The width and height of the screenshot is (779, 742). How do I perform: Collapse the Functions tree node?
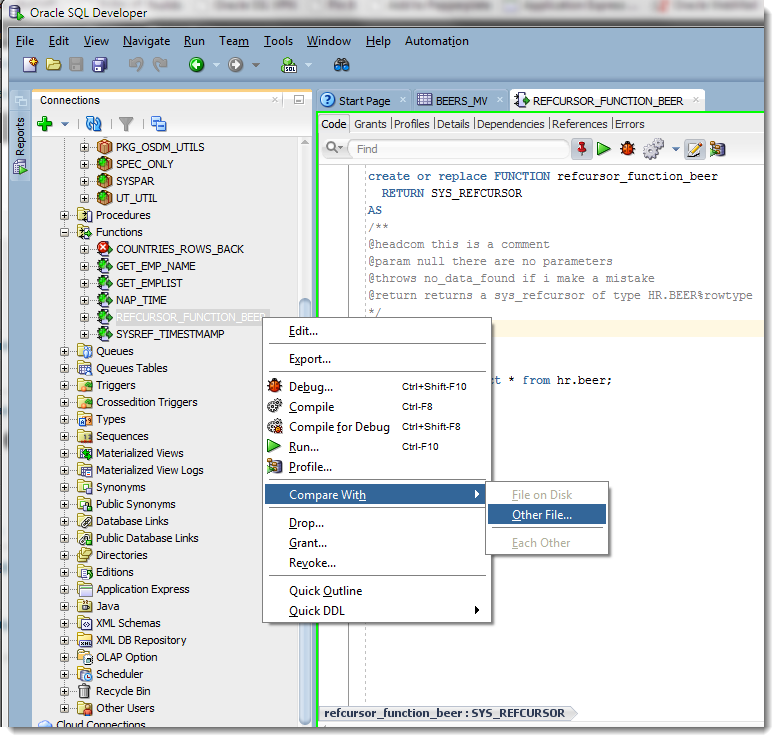tap(64, 232)
